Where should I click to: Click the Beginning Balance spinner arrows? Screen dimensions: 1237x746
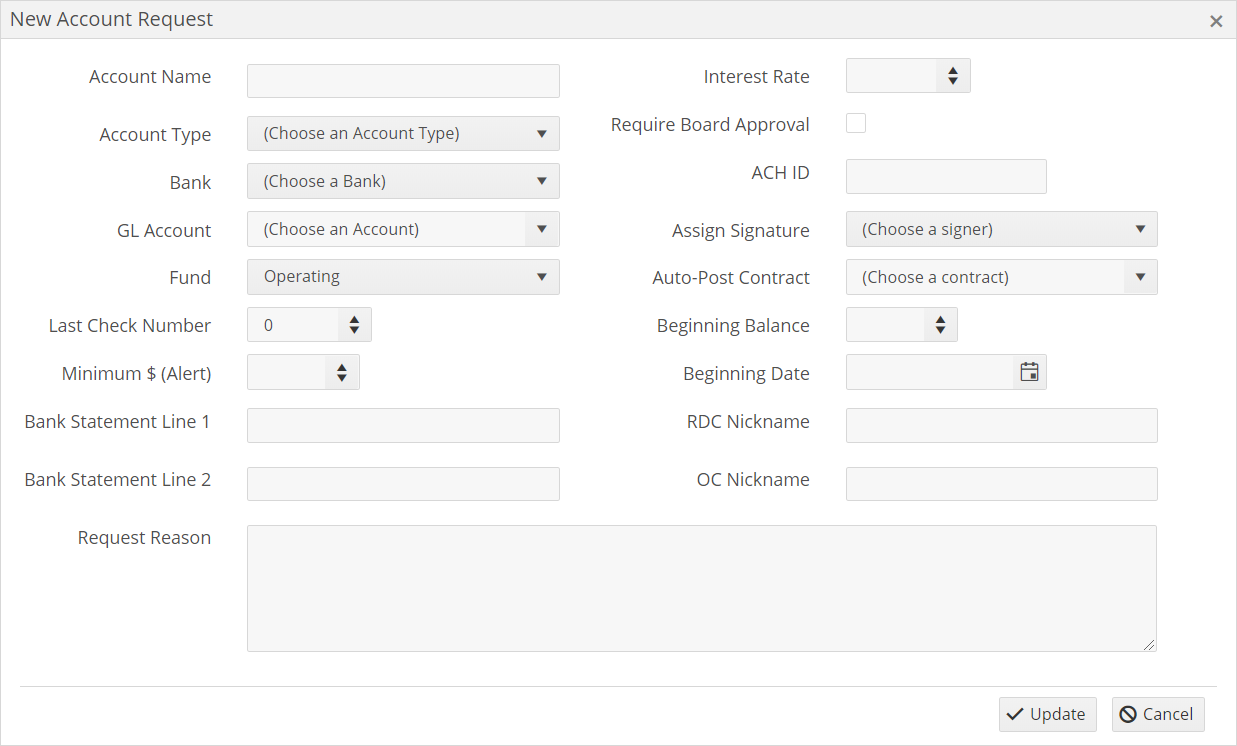click(x=940, y=325)
